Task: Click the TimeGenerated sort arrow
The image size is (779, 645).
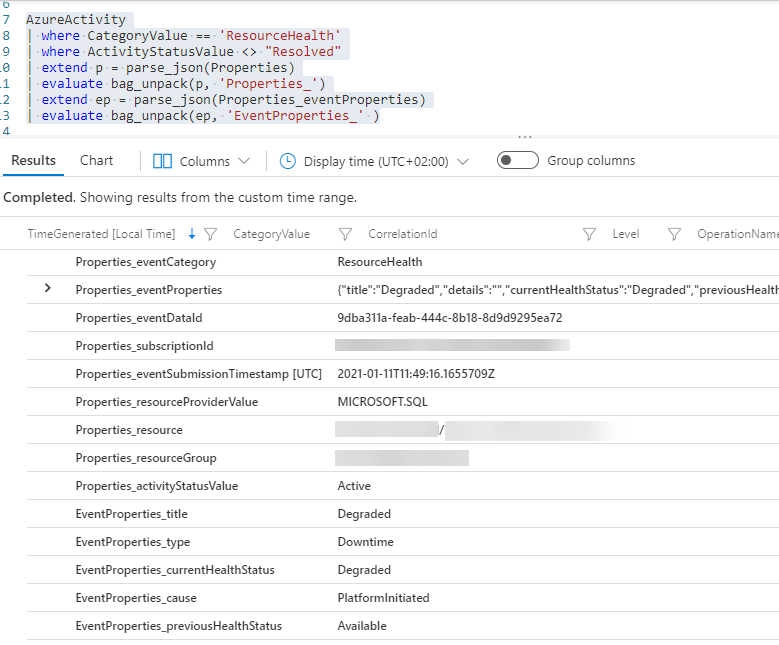Action: [192, 234]
